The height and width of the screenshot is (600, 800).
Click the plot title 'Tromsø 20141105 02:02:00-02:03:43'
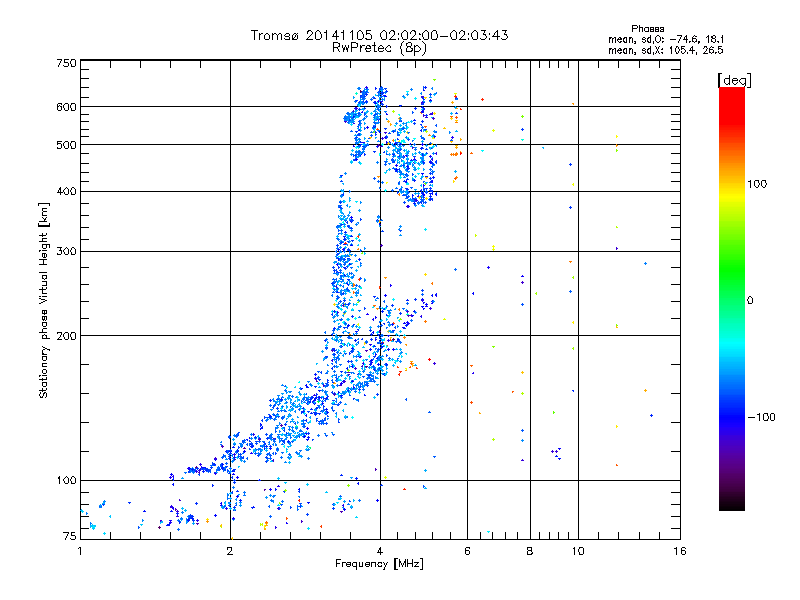tap(379, 35)
